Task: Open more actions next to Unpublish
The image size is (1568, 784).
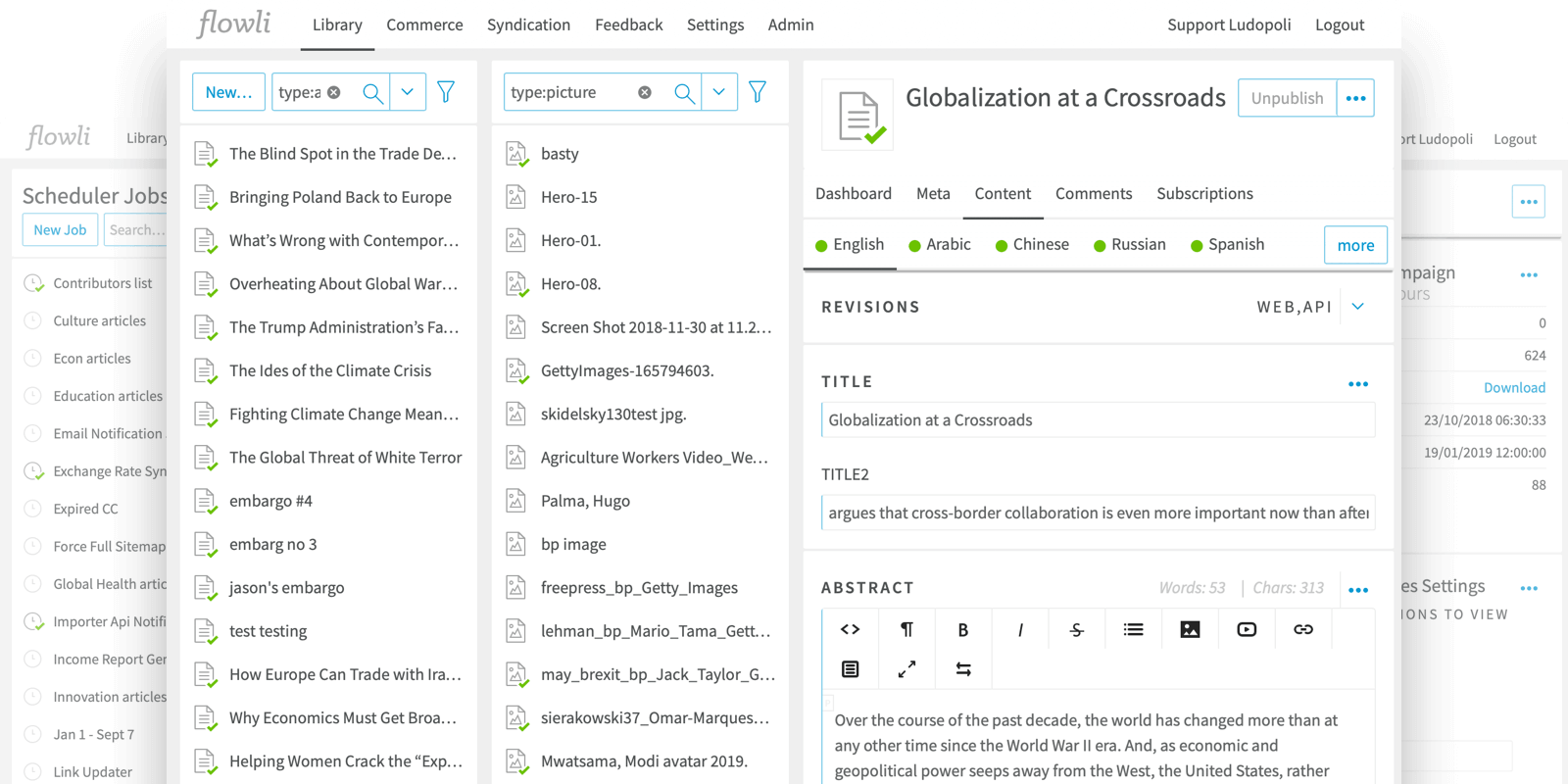Action: (x=1355, y=98)
